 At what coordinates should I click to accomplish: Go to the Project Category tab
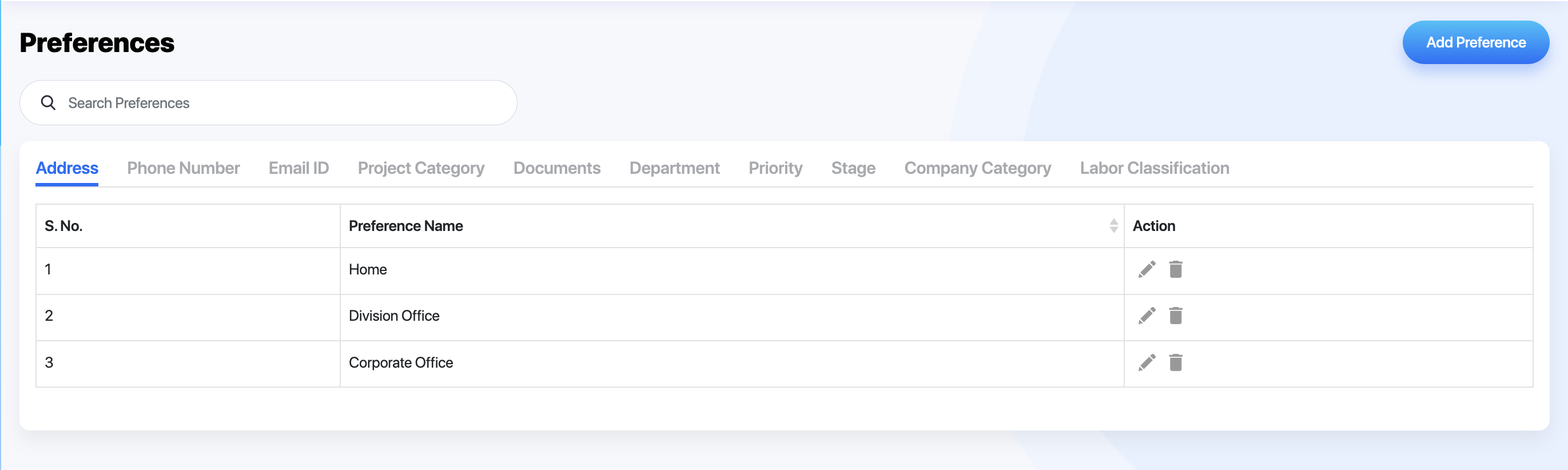pyautogui.click(x=421, y=168)
